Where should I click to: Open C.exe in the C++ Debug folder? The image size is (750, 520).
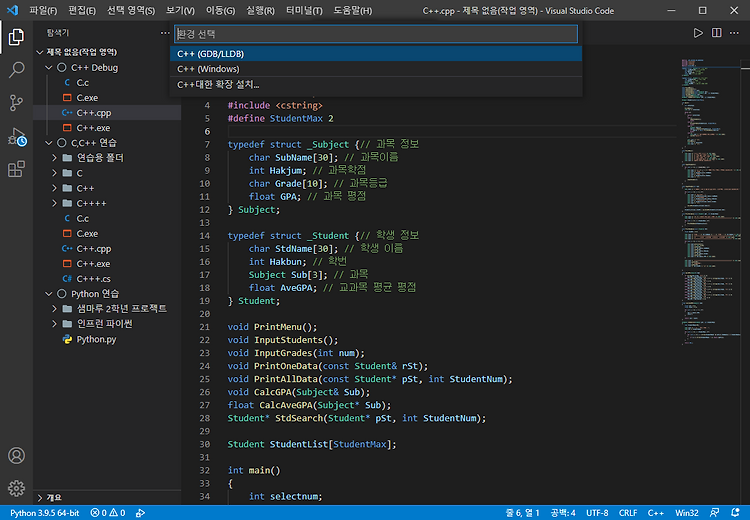coord(107,98)
